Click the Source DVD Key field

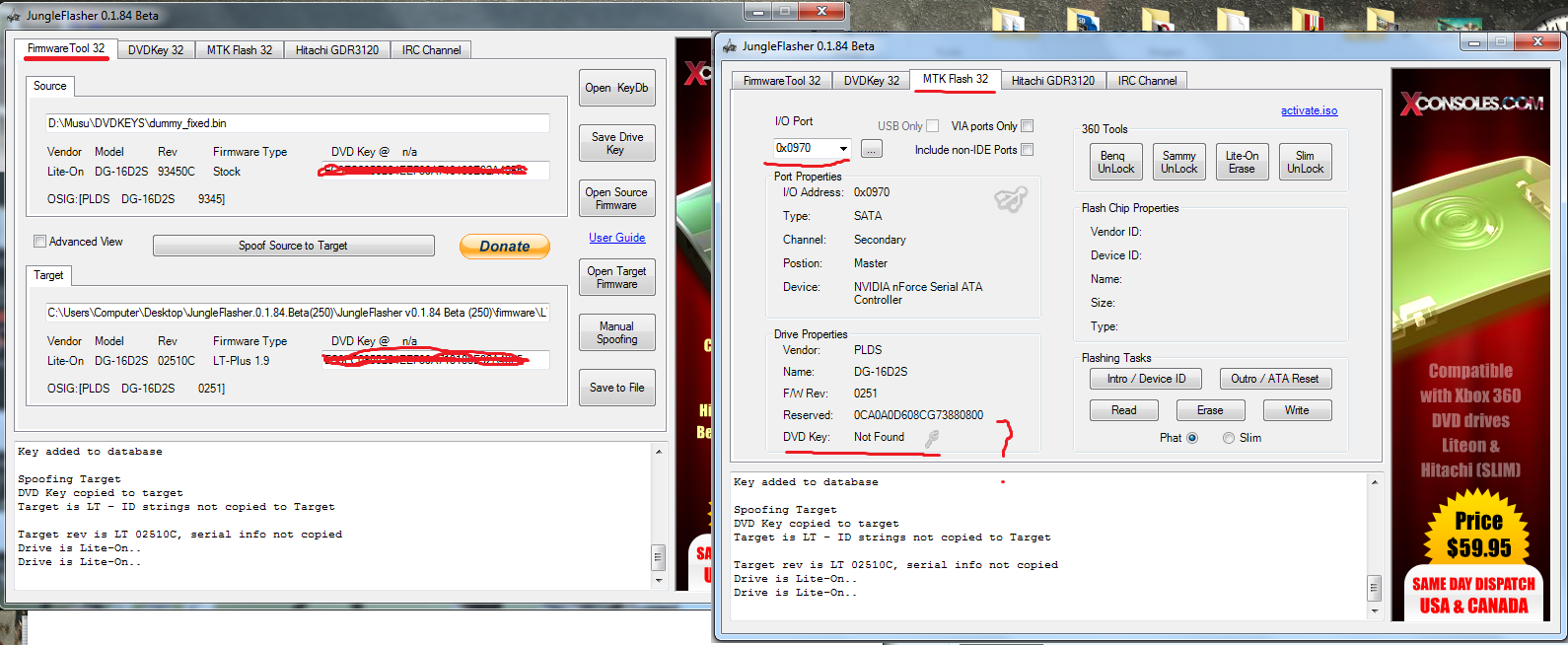(435, 171)
